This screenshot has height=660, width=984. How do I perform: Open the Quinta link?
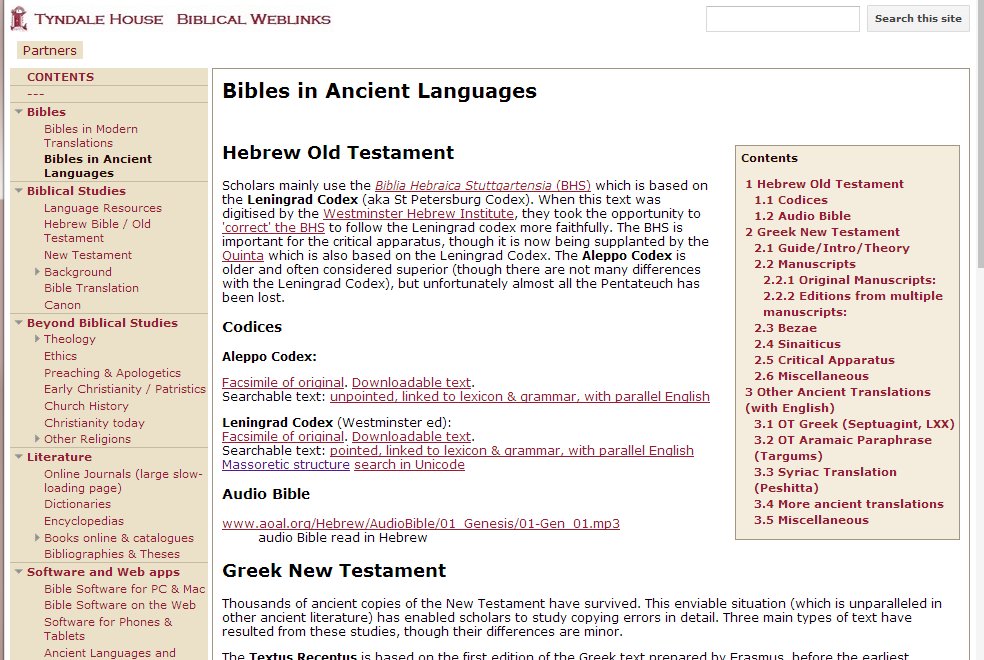(243, 256)
